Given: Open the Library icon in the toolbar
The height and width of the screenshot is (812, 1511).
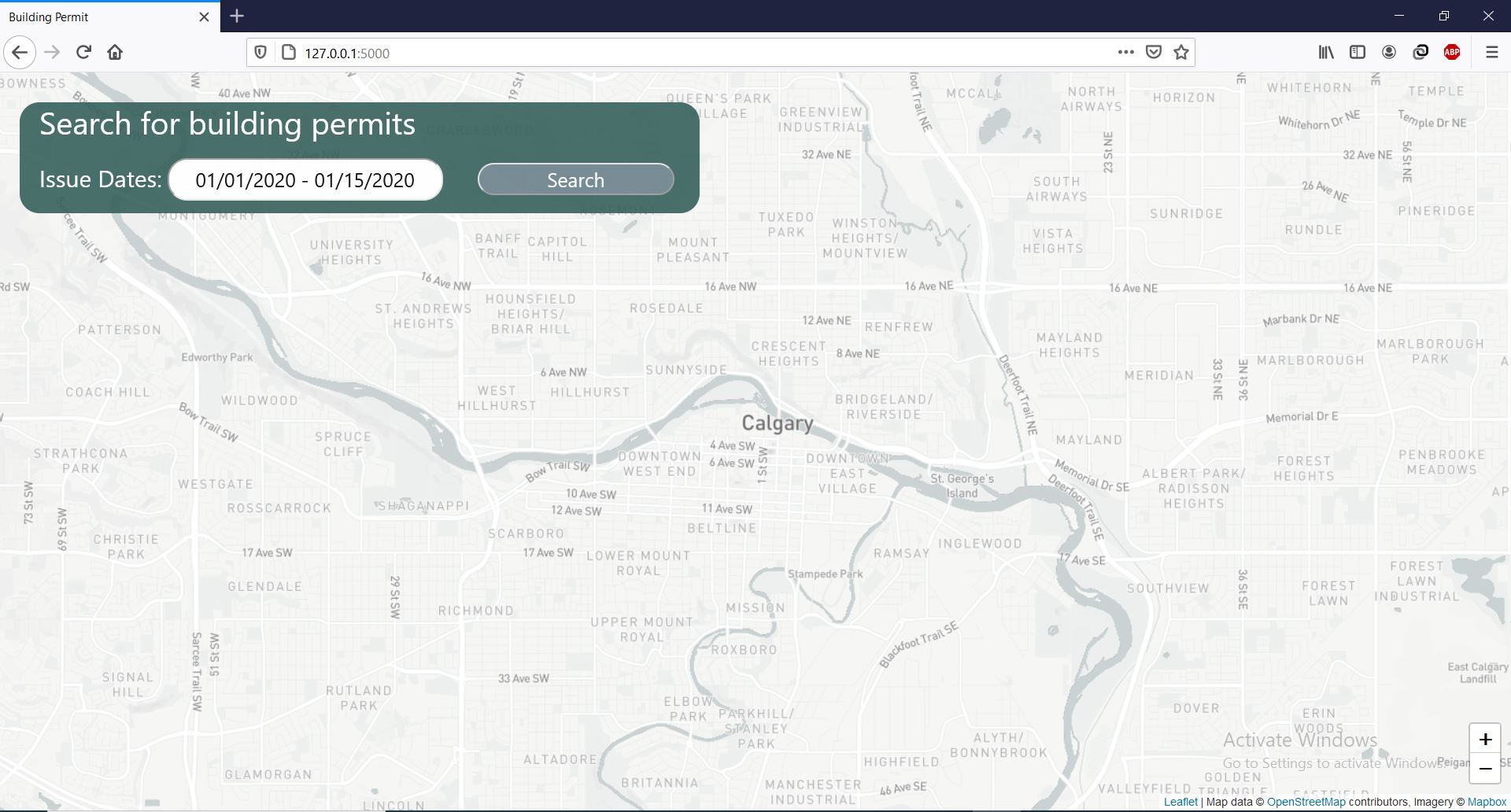Looking at the screenshot, I should coord(1325,52).
